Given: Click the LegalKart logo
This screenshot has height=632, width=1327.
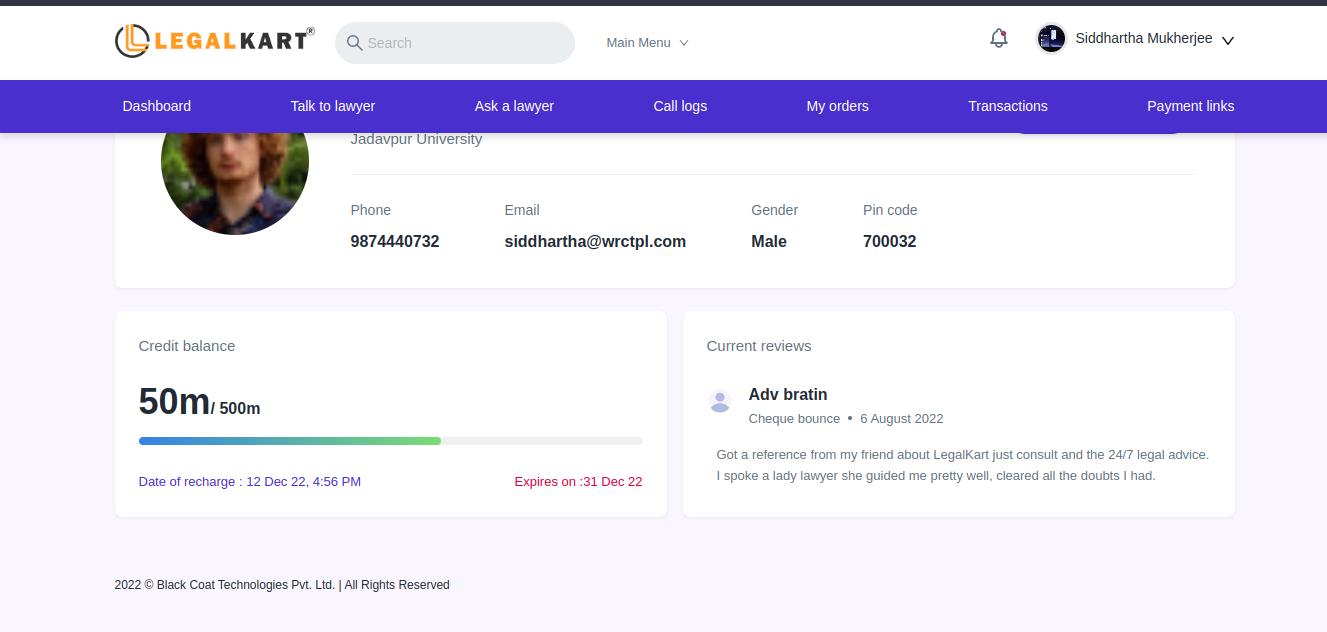Looking at the screenshot, I should point(214,41).
